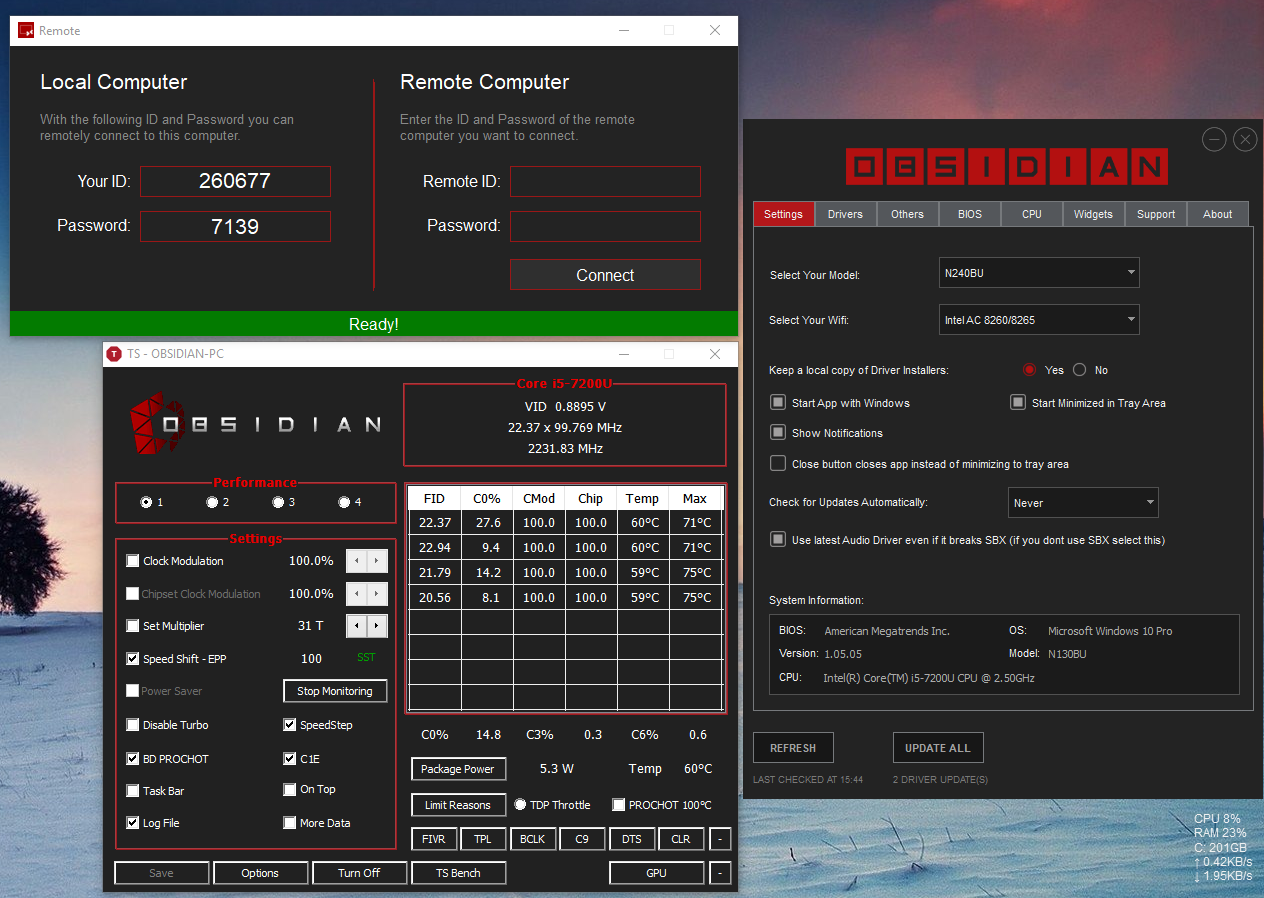Lower Set Multiplier using its left arrow
The image size is (1264, 898).
click(x=356, y=626)
